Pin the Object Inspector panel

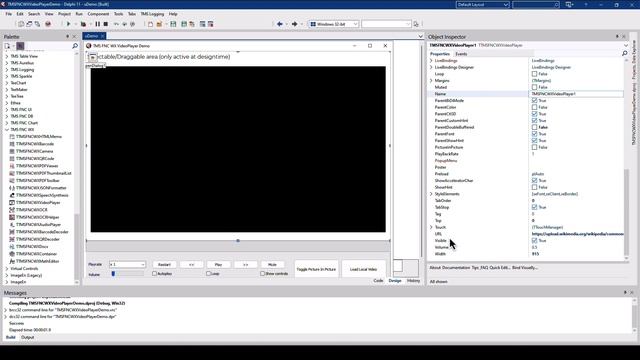617,36
